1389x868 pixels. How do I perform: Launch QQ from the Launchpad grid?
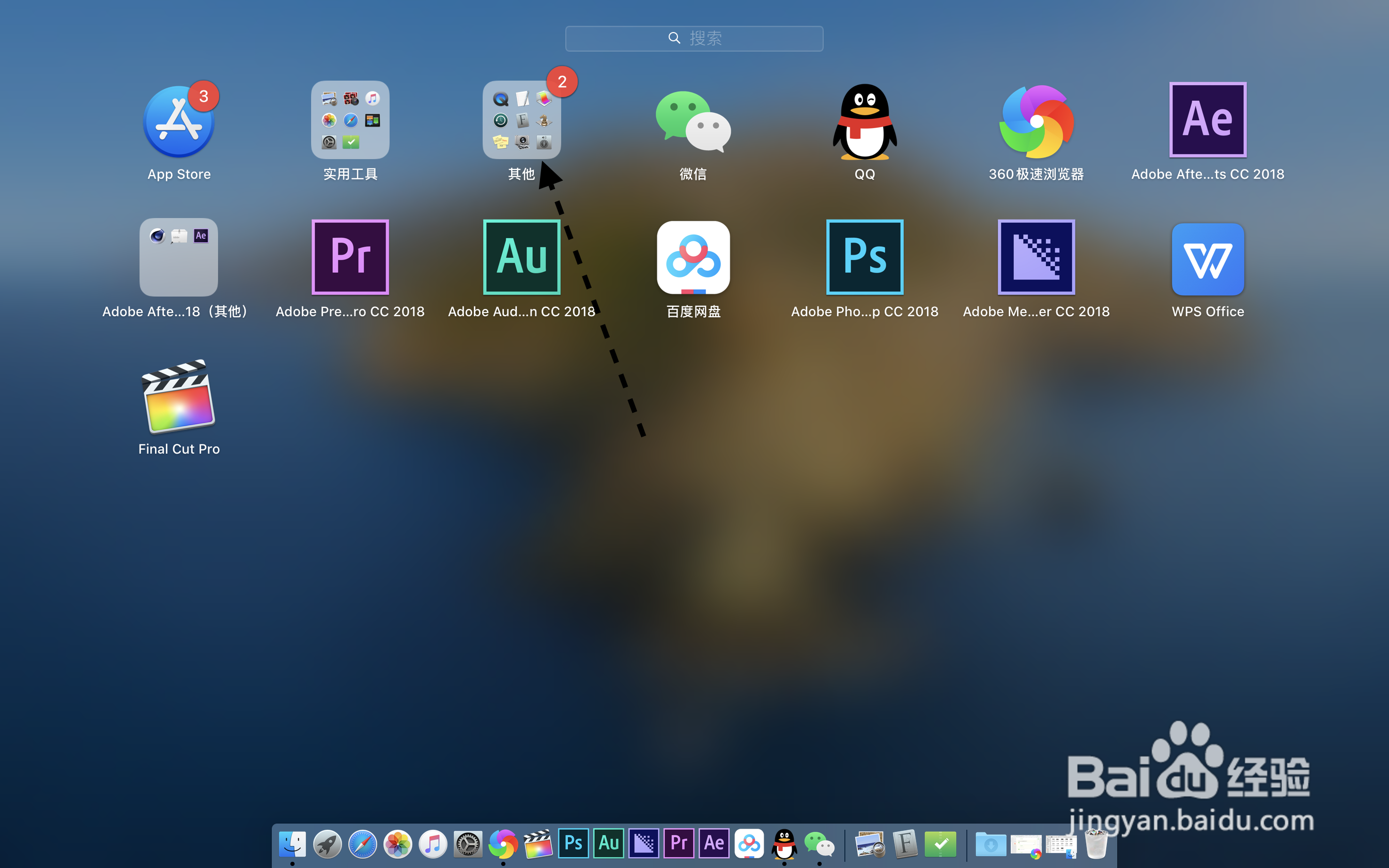point(865,122)
